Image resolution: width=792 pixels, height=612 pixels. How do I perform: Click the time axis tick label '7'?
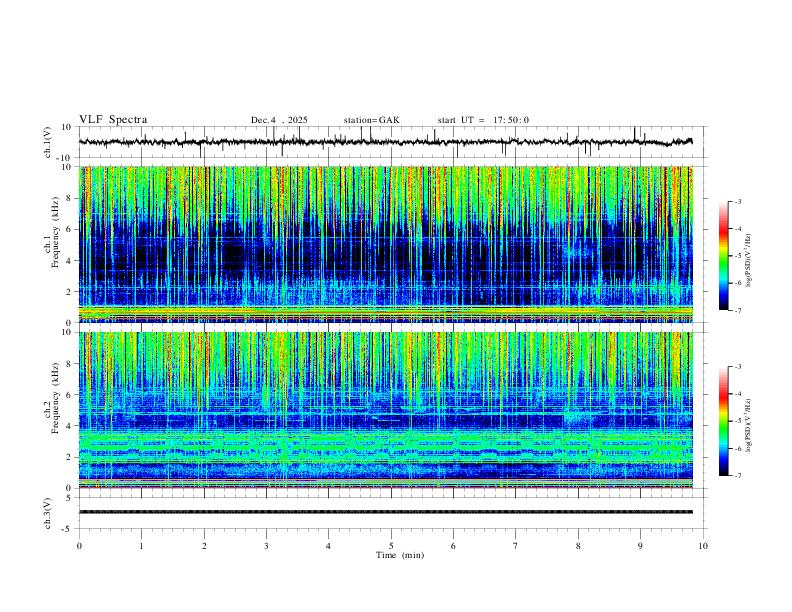[x=516, y=546]
